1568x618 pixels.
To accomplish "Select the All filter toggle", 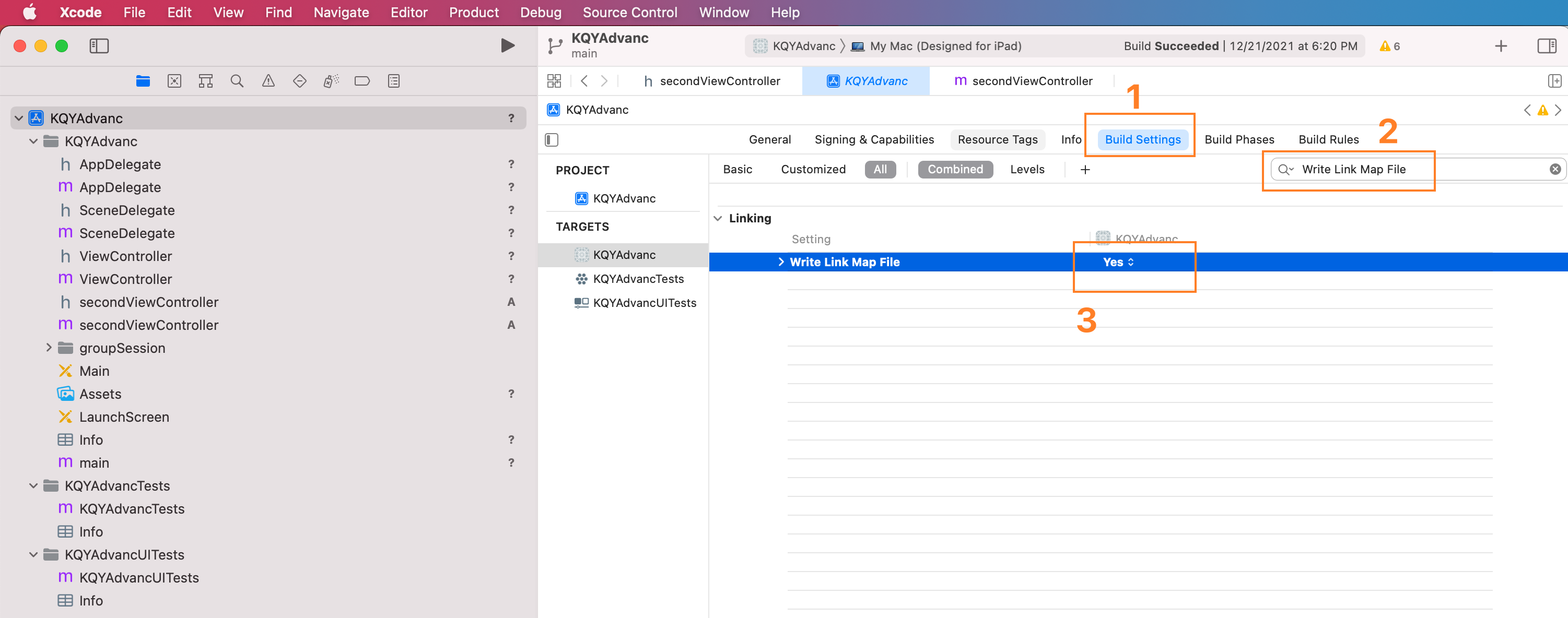I will pyautogui.click(x=880, y=169).
